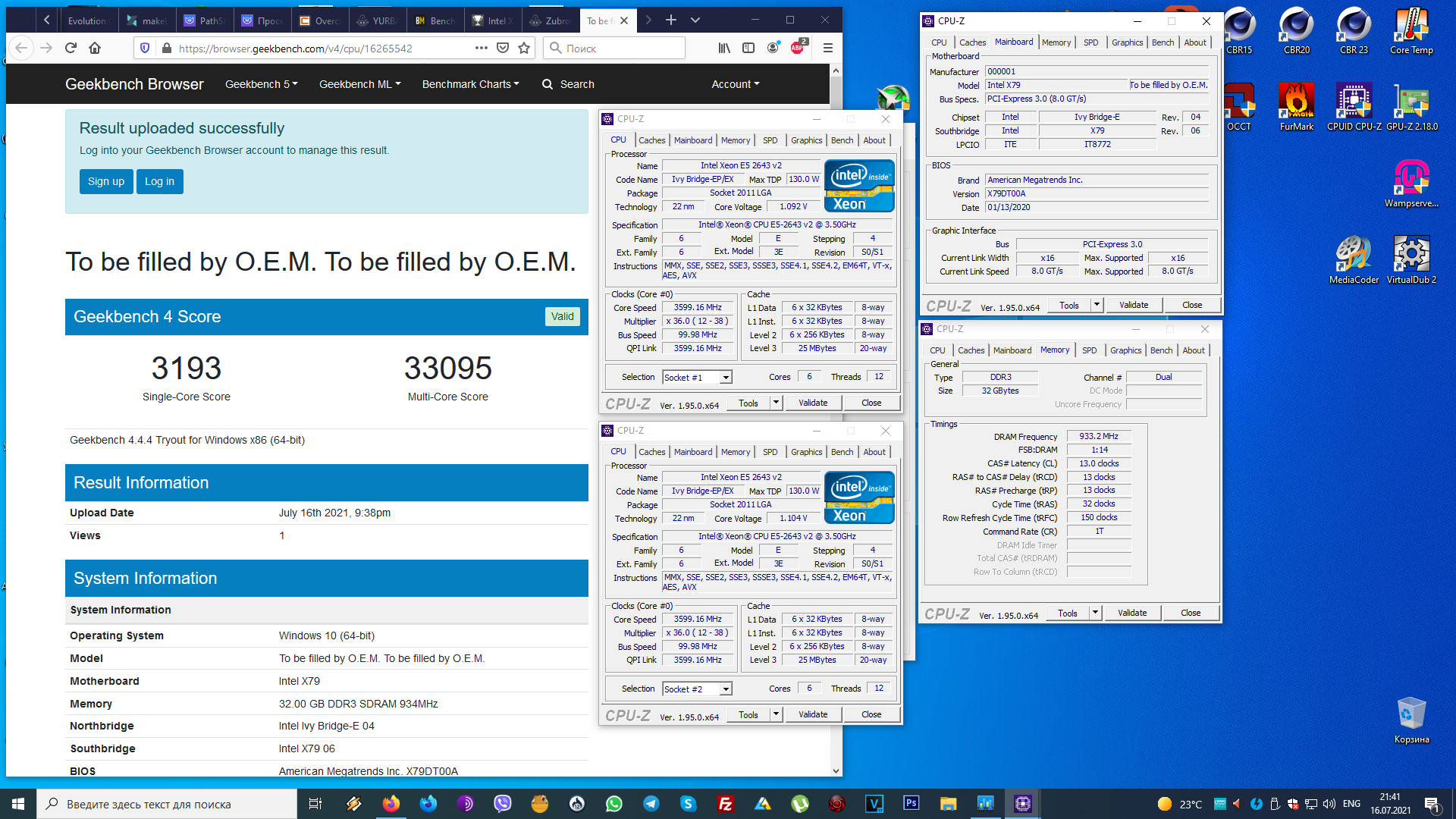1456x819 pixels.
Task: Click Validate in Mainboard CPU-Z window
Action: pos(1134,305)
